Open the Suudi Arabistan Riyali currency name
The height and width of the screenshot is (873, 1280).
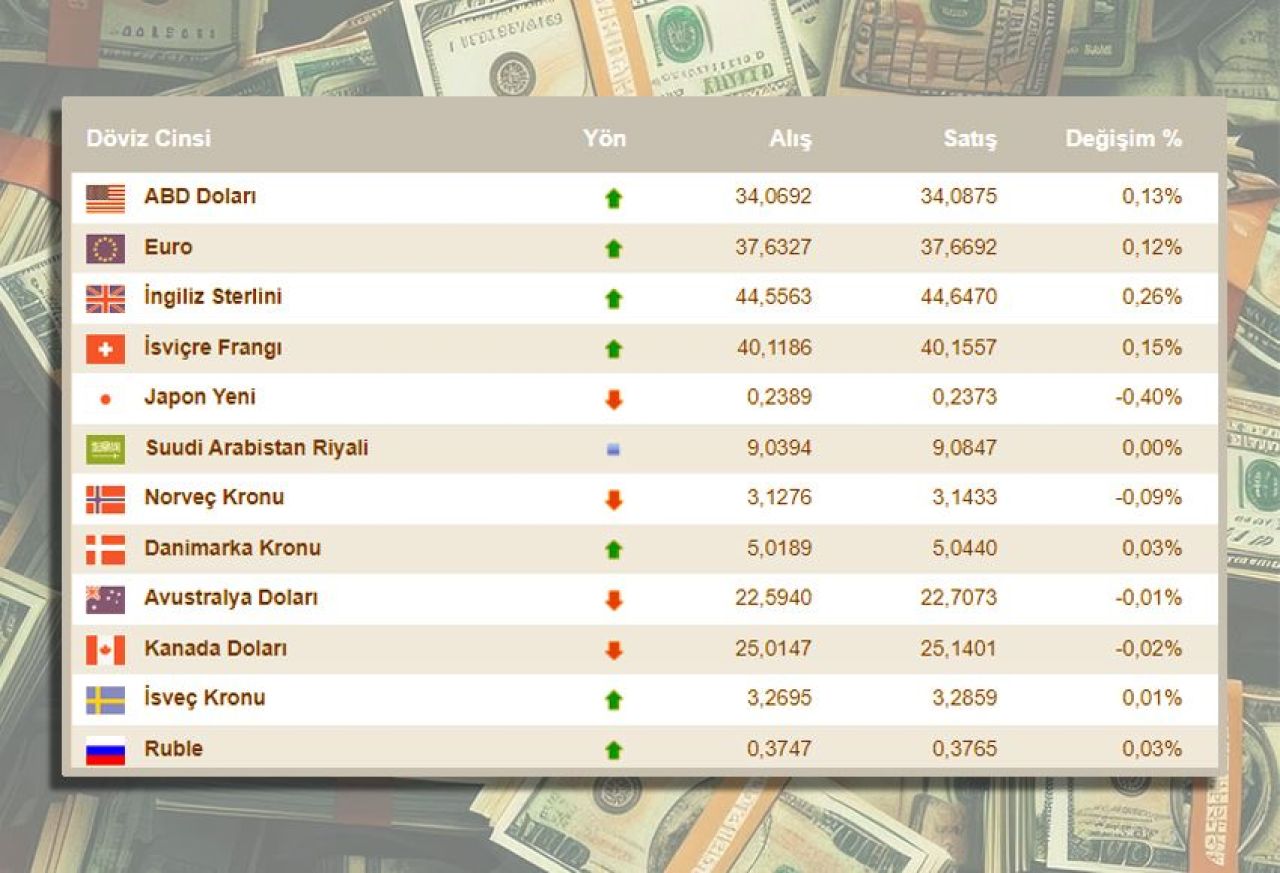[257, 447]
